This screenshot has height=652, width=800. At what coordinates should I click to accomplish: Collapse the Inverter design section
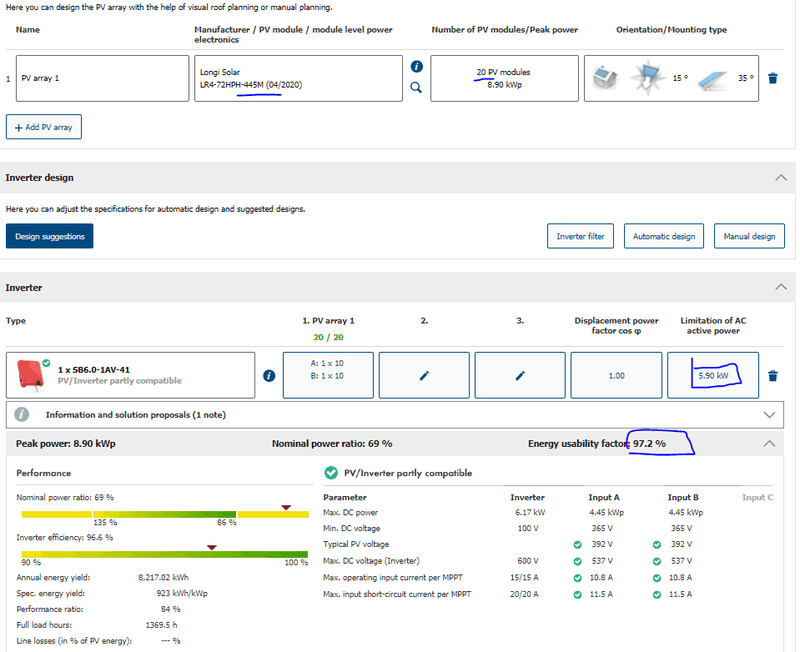(x=780, y=177)
